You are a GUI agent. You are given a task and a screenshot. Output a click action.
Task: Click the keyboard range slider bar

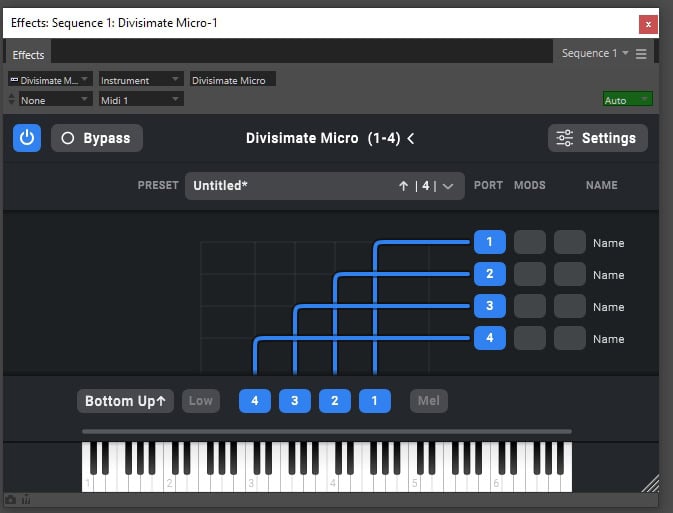[327, 431]
